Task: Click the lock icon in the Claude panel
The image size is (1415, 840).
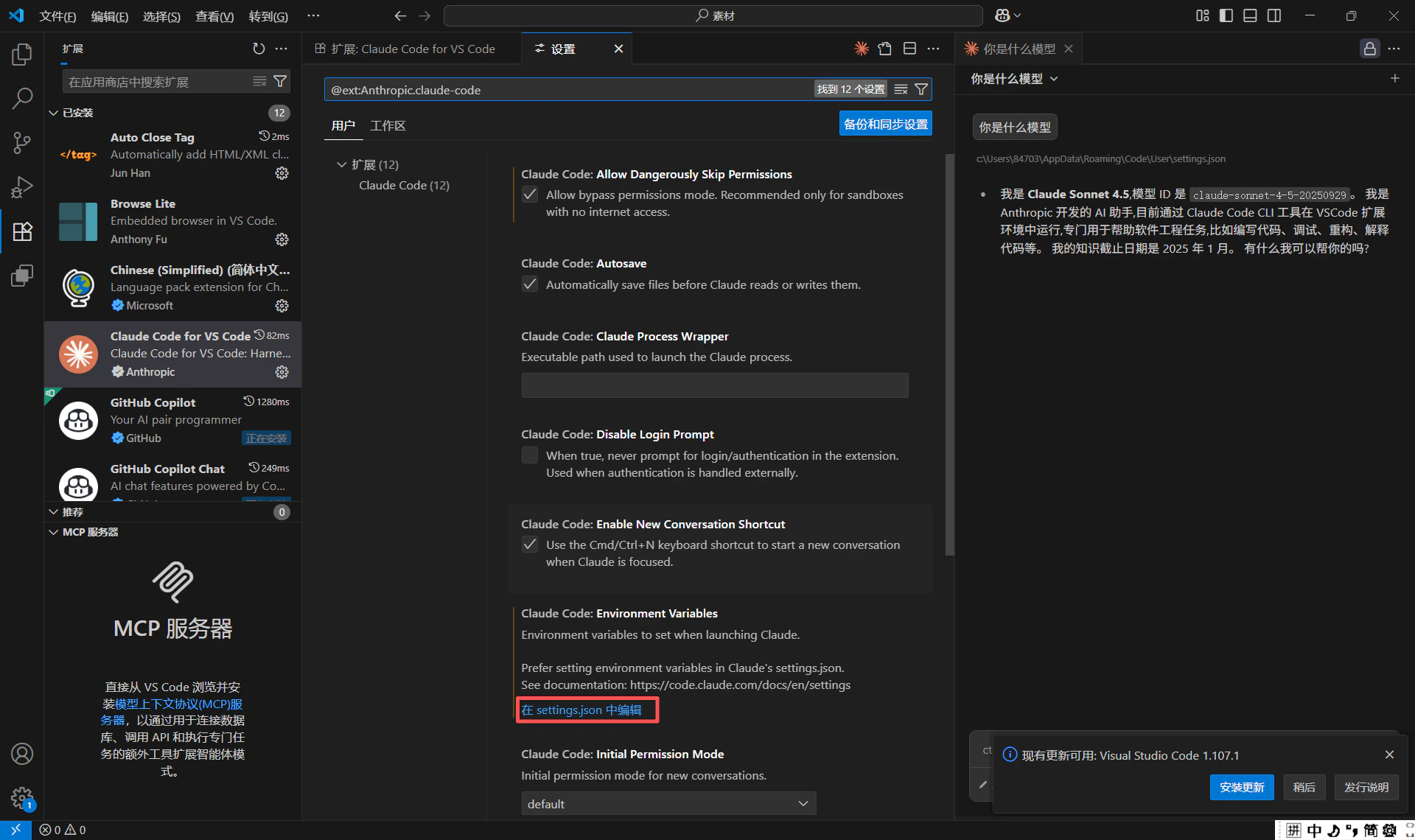Action: click(x=1369, y=48)
